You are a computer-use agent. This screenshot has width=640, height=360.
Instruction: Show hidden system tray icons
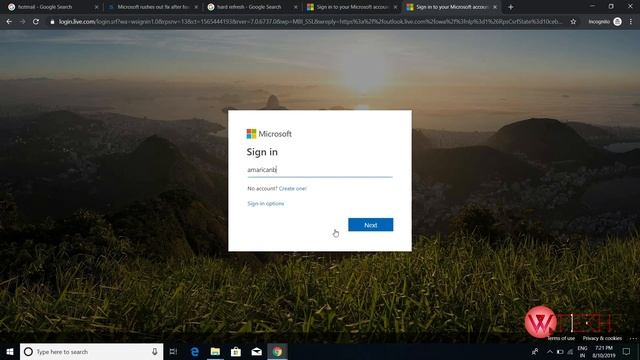pyautogui.click(x=550, y=351)
